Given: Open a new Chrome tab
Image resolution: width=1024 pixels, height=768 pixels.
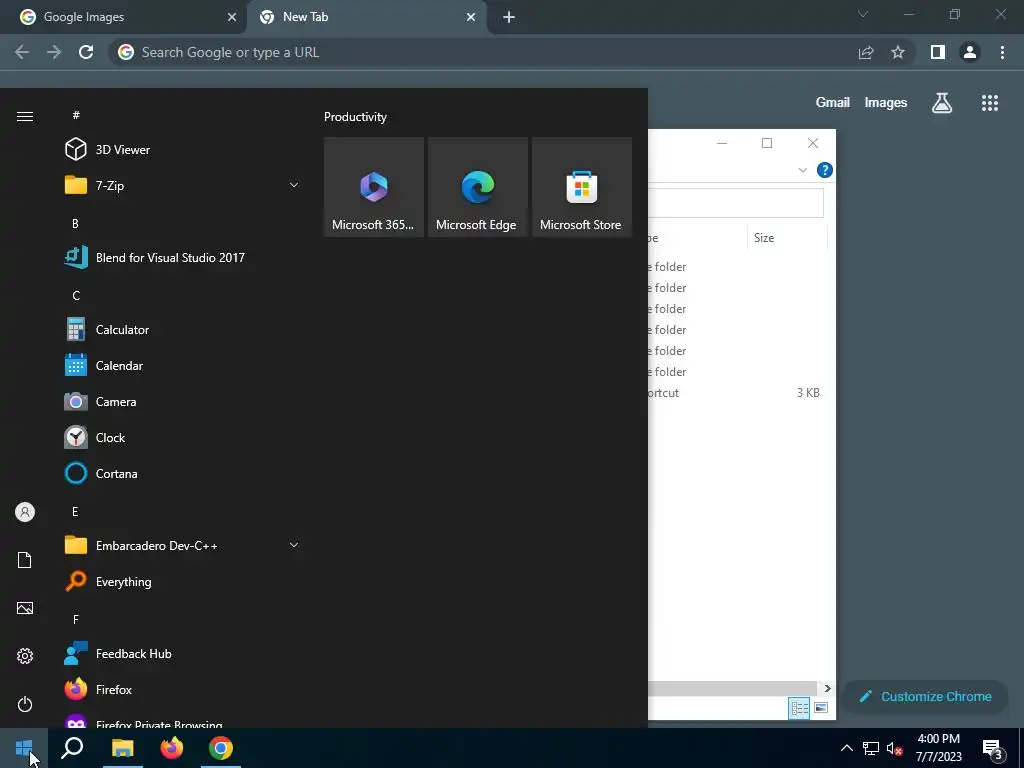Looking at the screenshot, I should tap(509, 17).
